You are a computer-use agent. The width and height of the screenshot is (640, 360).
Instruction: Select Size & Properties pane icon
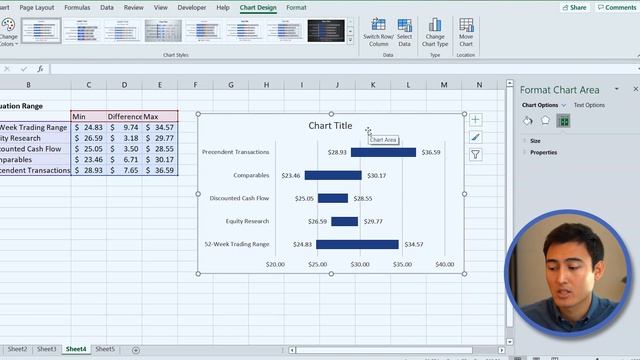[x=563, y=121]
